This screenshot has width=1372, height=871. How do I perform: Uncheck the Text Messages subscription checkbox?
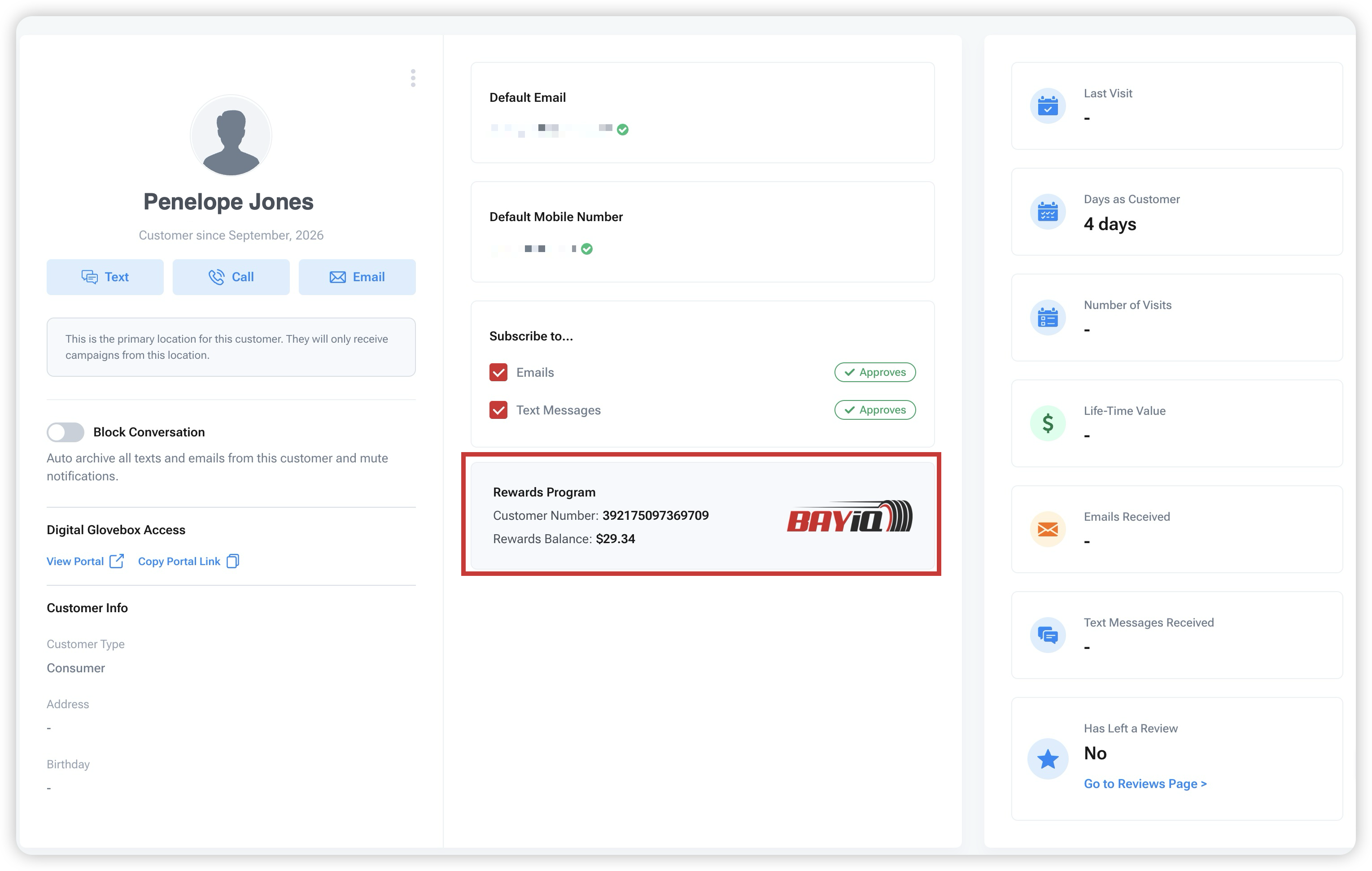(498, 410)
